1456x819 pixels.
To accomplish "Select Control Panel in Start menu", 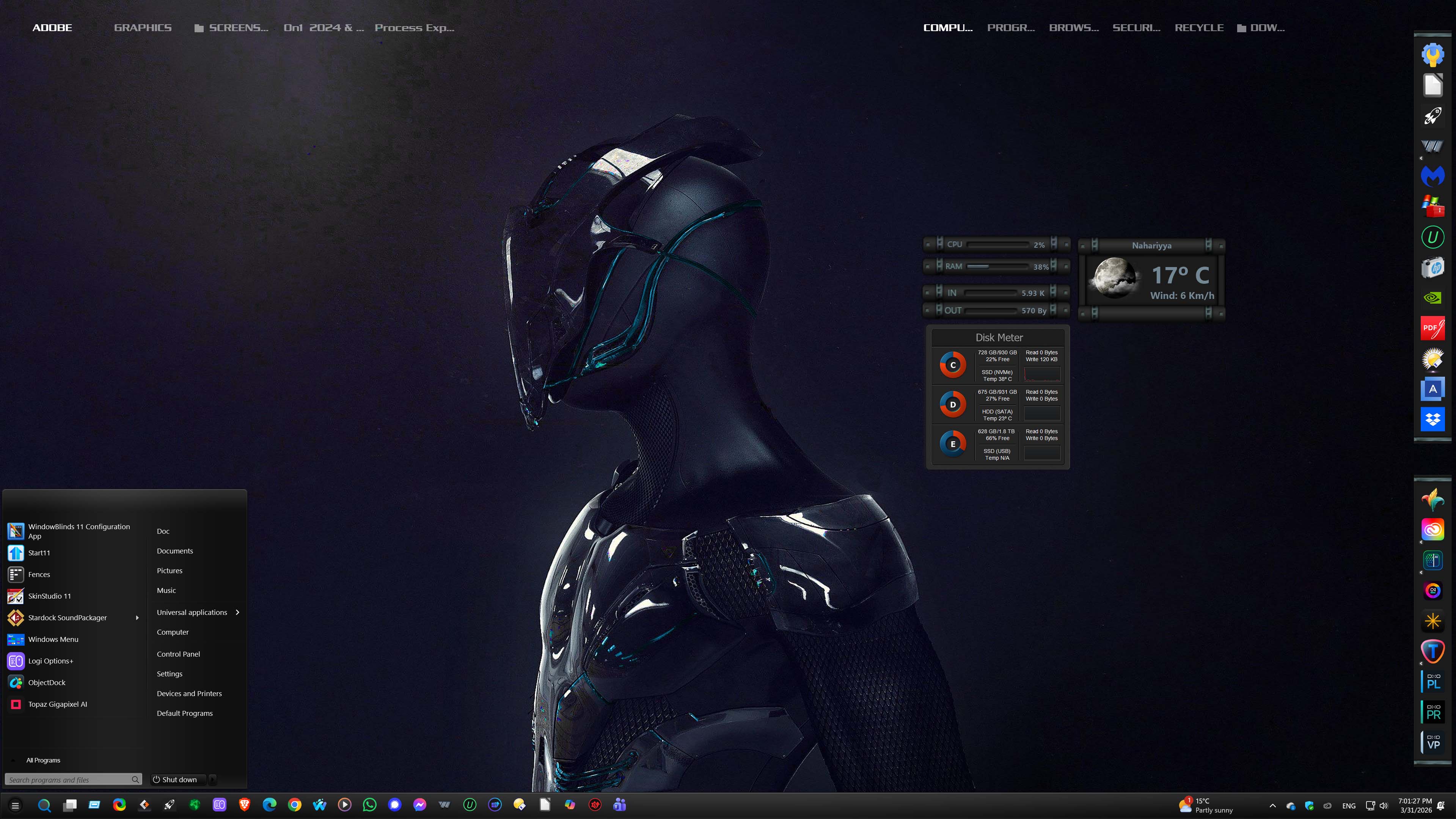I will pyautogui.click(x=178, y=654).
